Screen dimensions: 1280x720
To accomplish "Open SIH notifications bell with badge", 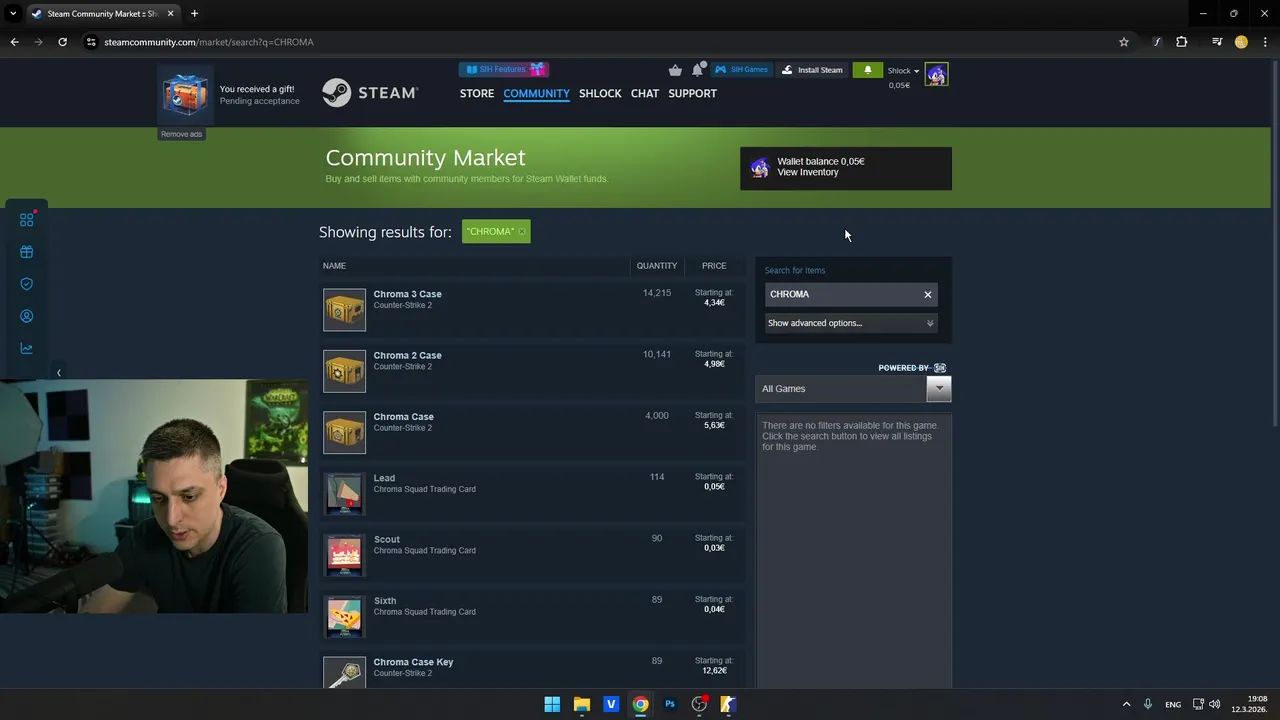I will [x=698, y=70].
